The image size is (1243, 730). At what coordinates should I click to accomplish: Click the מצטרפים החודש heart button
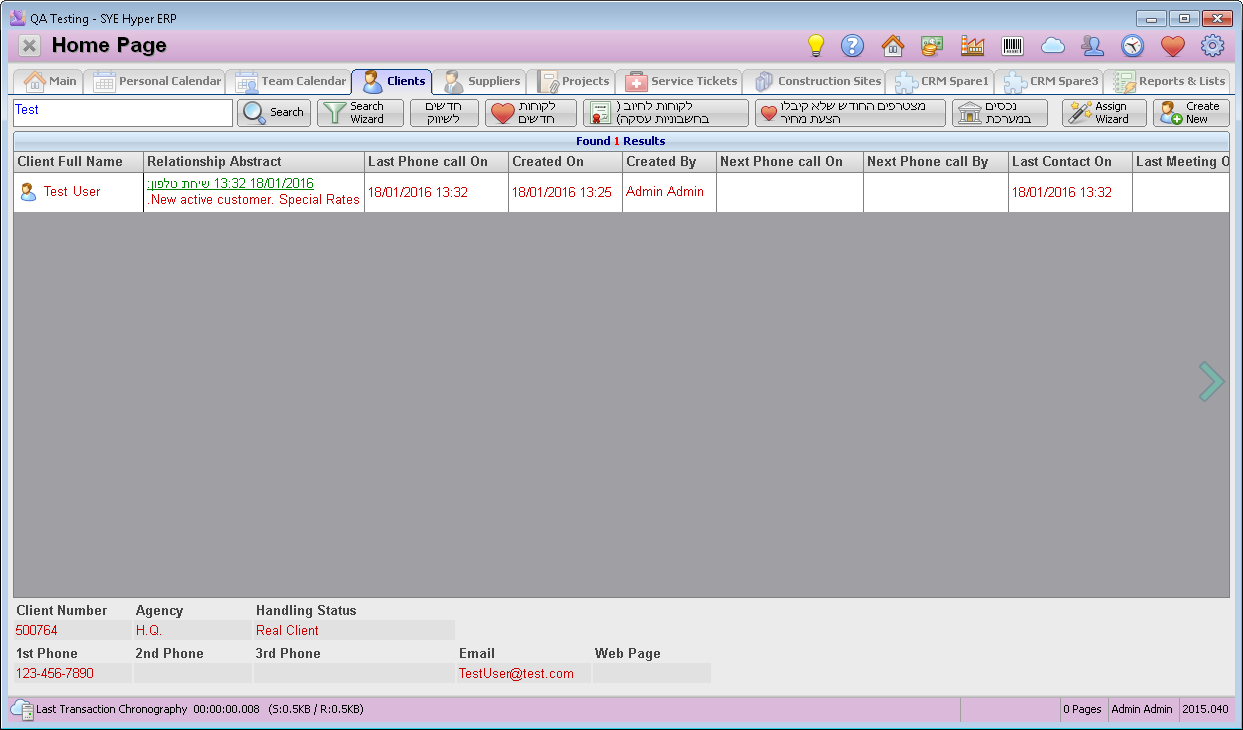[850, 113]
